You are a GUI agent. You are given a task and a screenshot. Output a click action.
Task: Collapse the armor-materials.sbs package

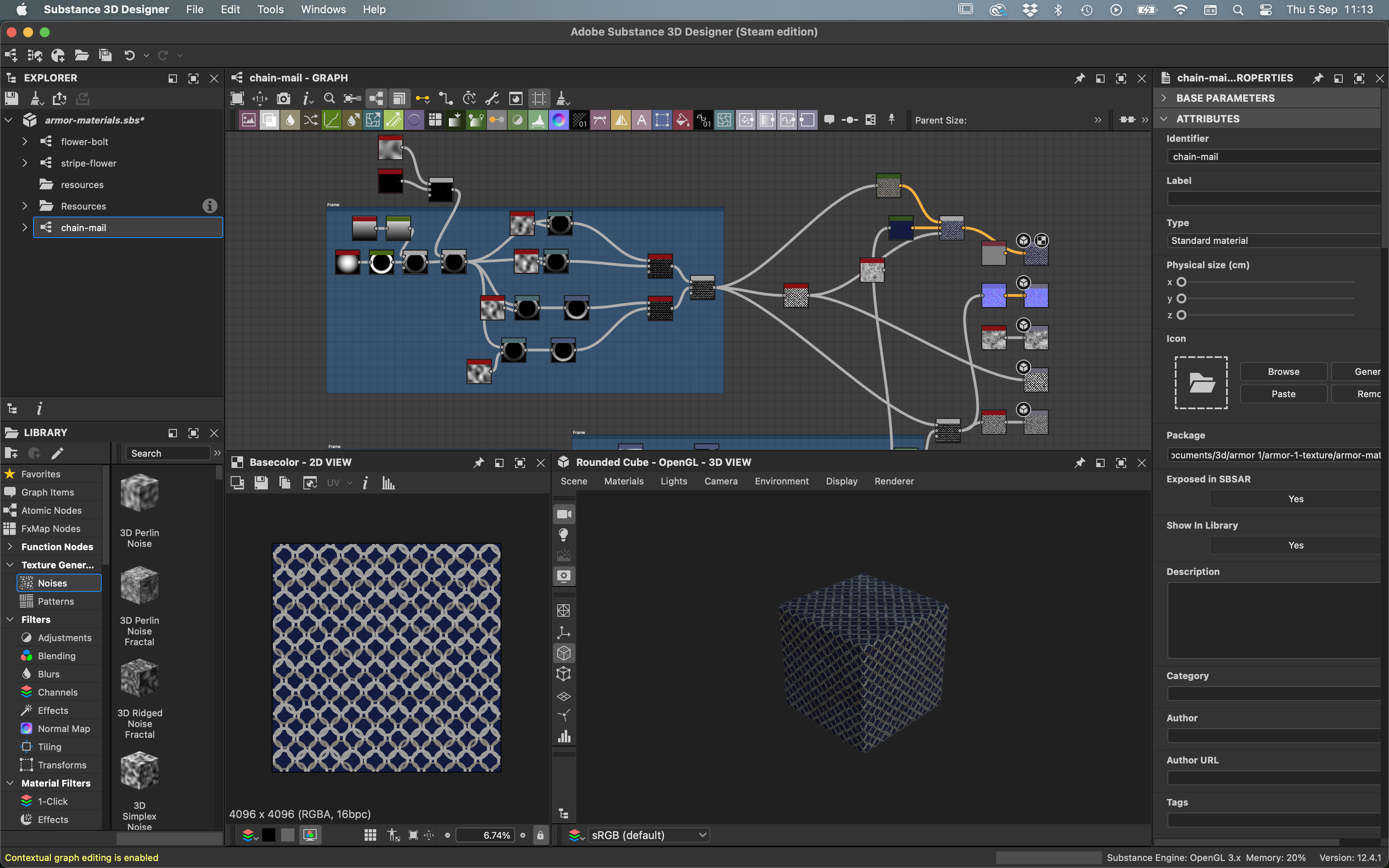(9, 120)
